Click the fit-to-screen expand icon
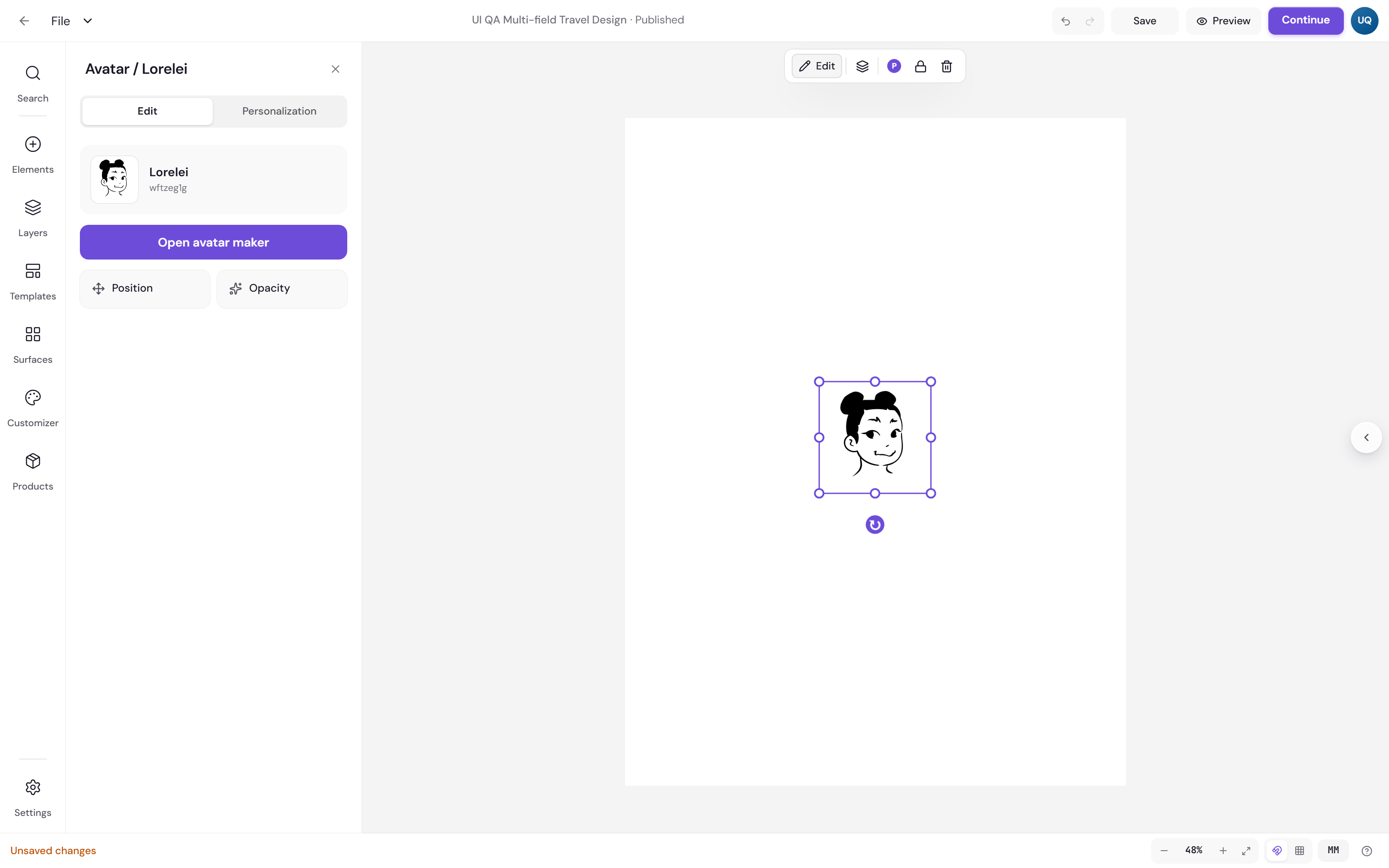The height and width of the screenshot is (868, 1389). tap(1246, 850)
